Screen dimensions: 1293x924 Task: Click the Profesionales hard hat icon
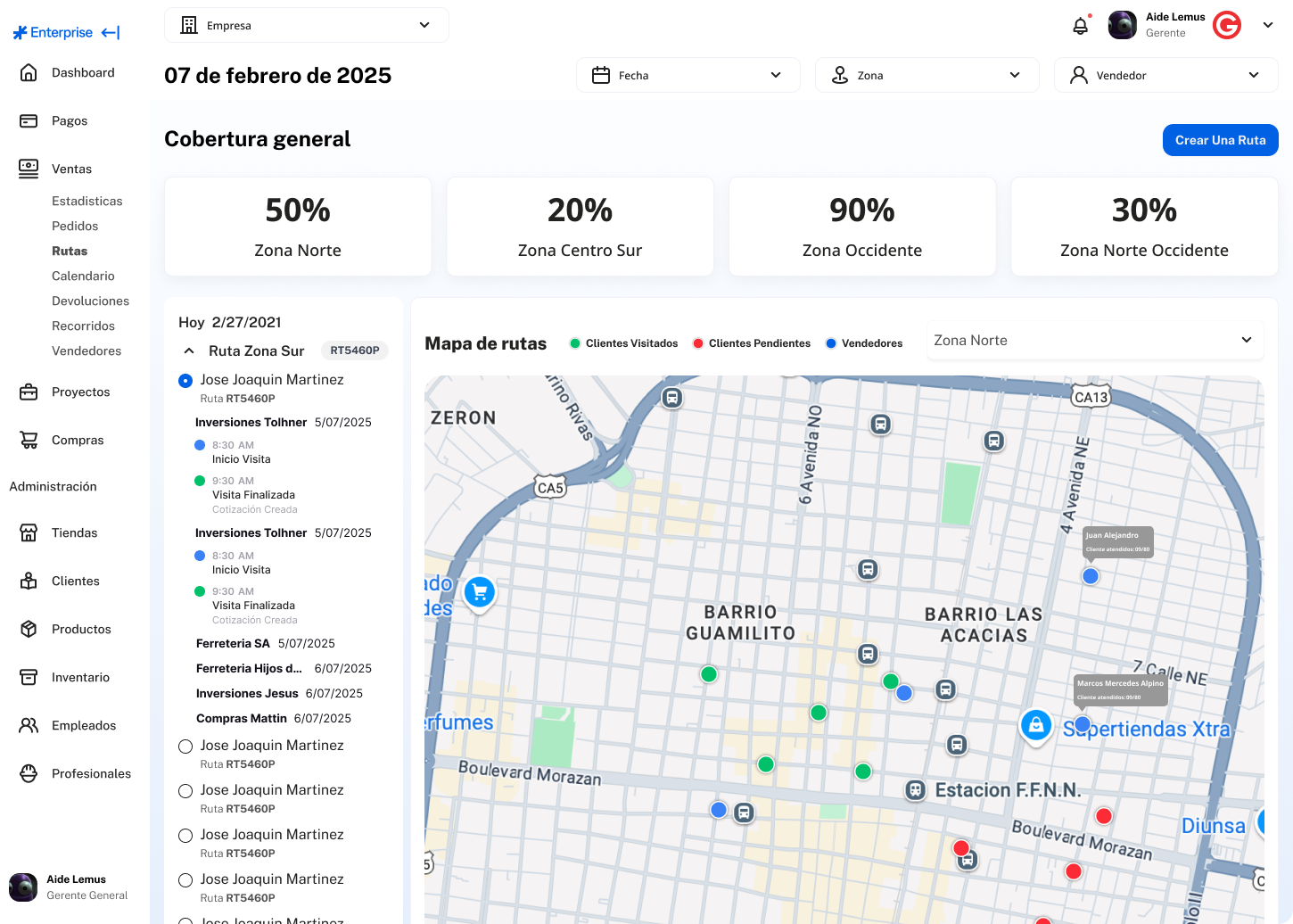point(29,774)
